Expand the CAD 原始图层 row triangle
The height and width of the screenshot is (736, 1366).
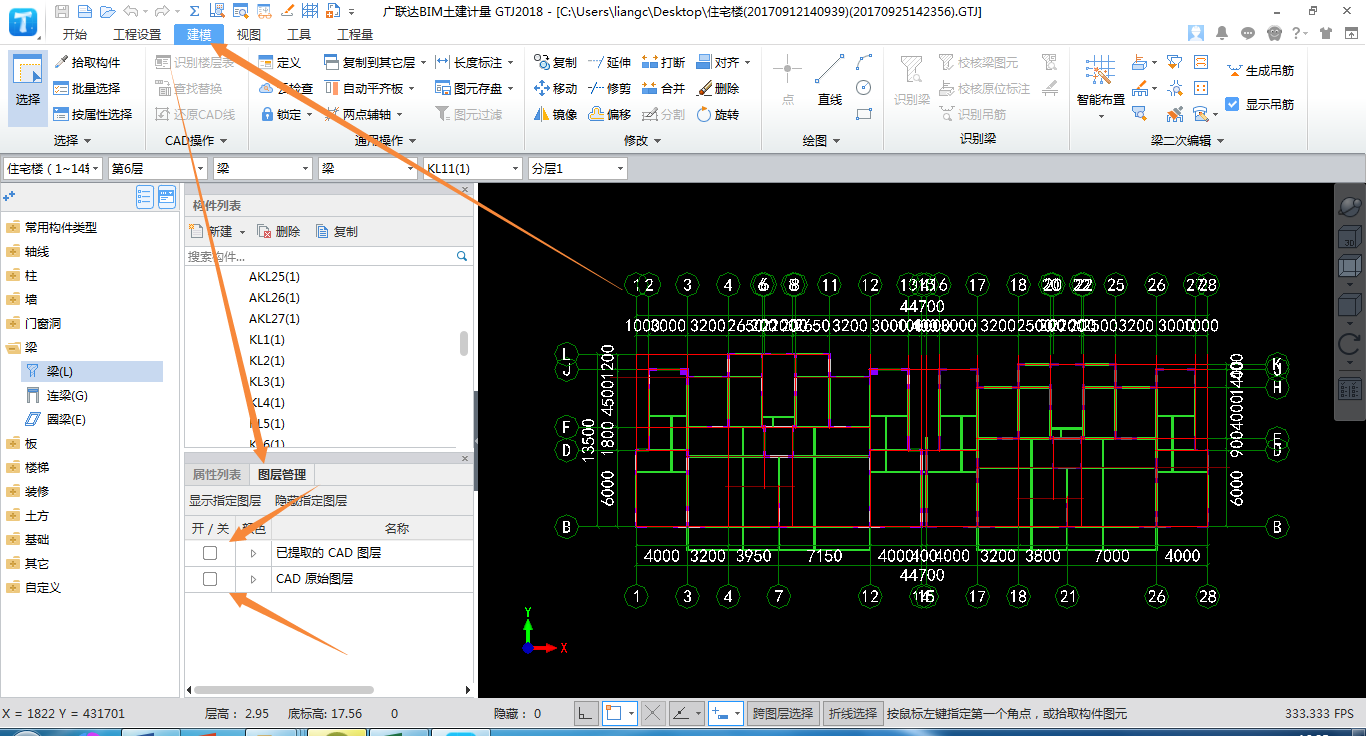click(253, 579)
